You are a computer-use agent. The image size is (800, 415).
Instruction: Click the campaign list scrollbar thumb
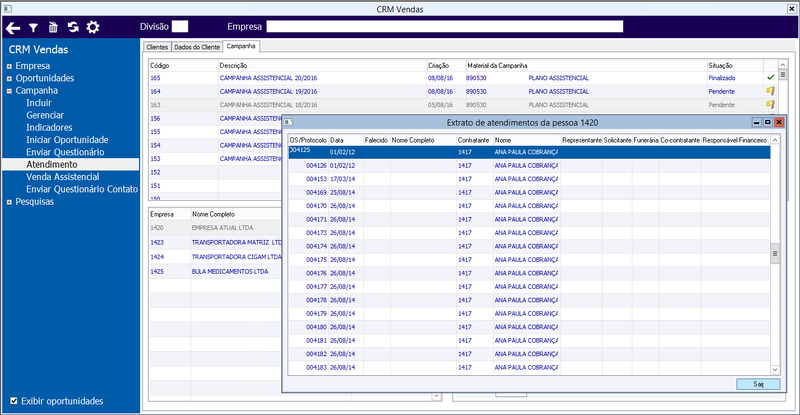(783, 75)
